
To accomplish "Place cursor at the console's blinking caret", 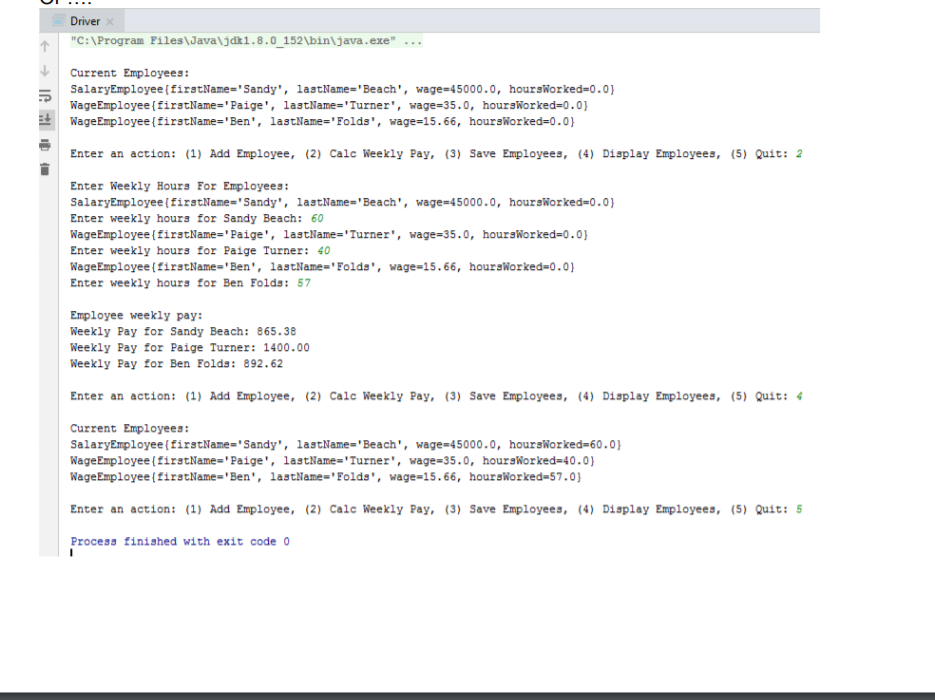I will coord(72,553).
